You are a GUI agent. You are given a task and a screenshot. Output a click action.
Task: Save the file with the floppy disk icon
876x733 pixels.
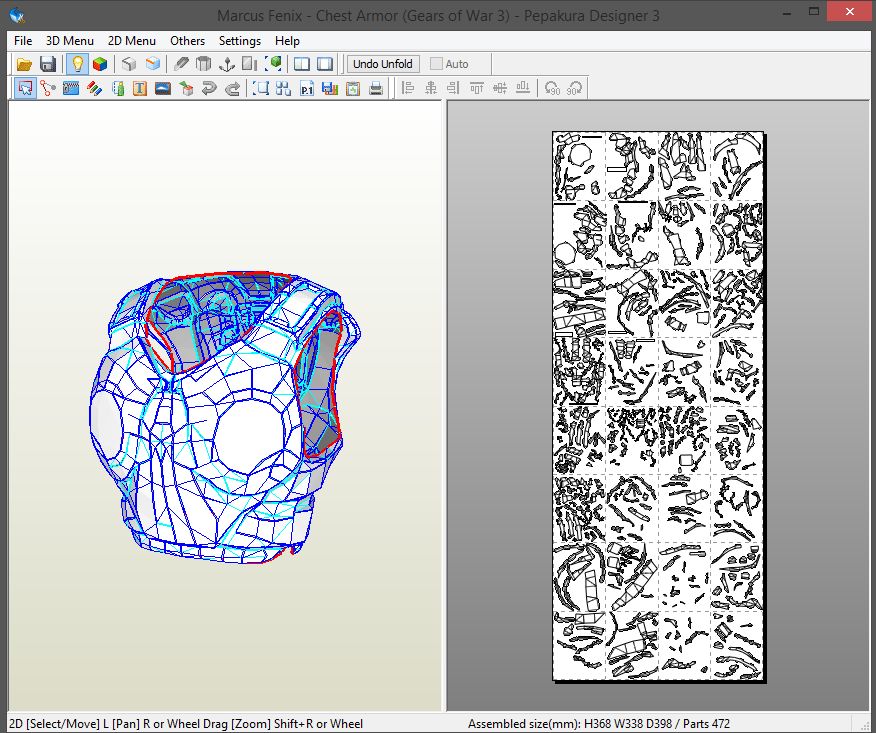point(48,64)
